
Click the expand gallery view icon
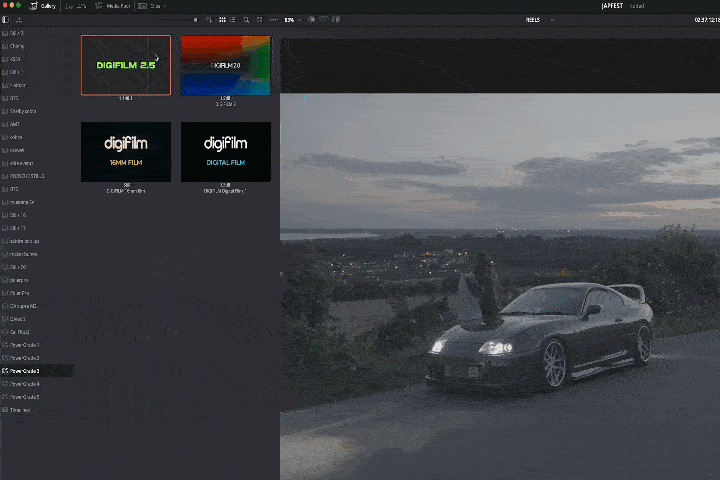pyautogui.click(x=260, y=20)
